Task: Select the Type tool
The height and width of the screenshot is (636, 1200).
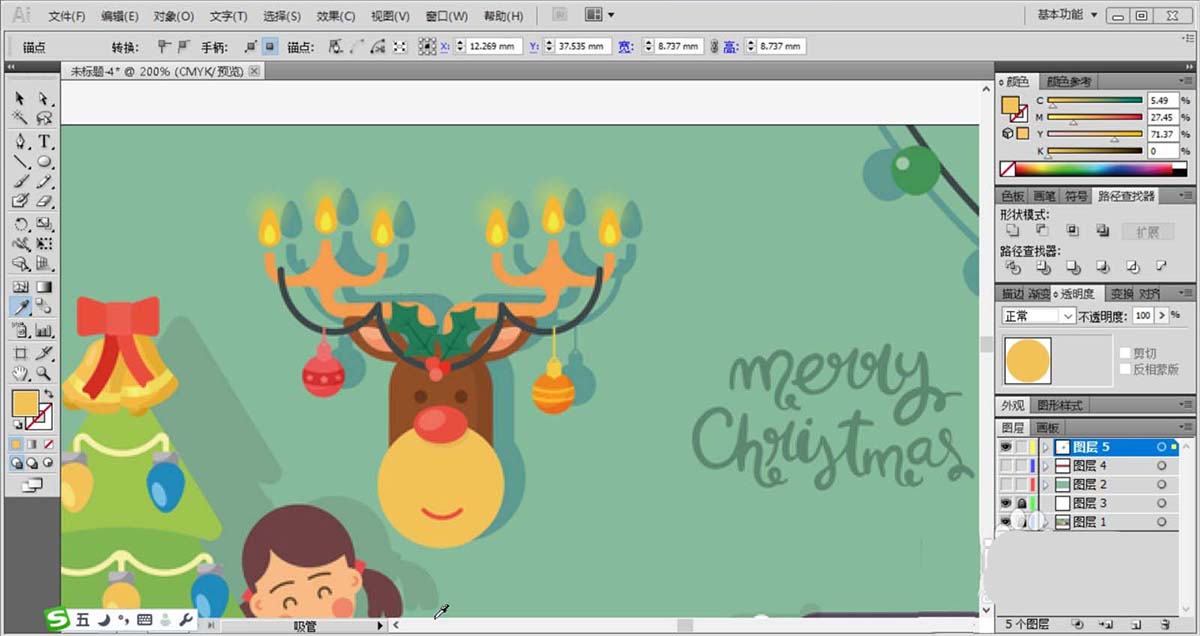Action: [44, 141]
